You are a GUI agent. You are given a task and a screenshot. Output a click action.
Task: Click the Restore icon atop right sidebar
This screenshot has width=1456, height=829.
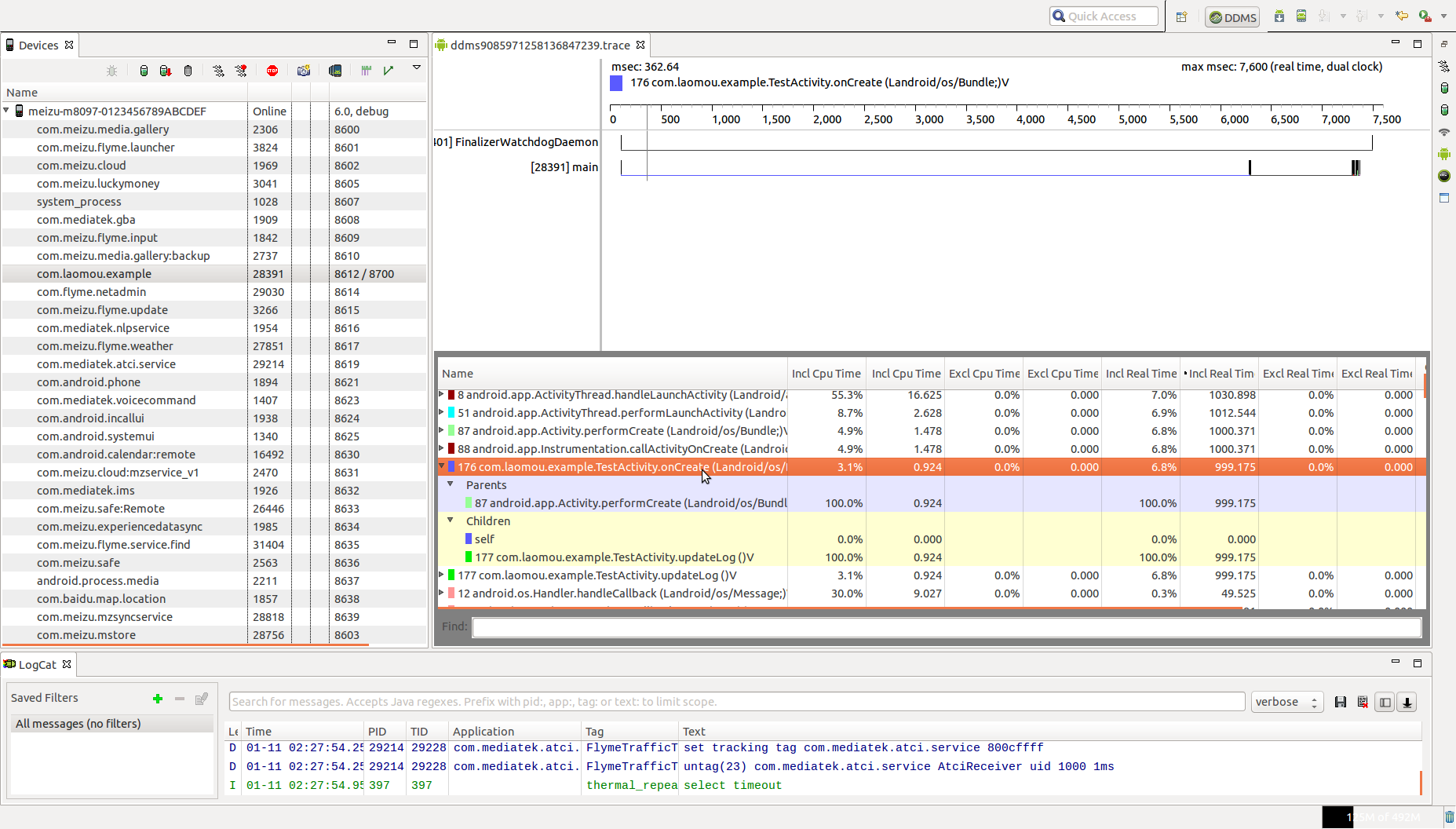pyautogui.click(x=1444, y=44)
